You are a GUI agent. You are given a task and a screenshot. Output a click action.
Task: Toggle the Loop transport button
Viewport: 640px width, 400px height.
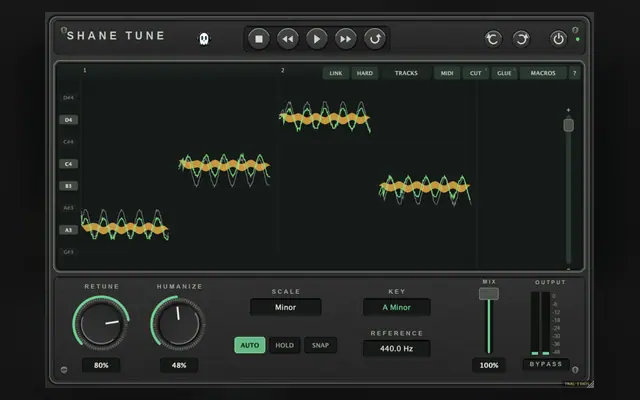click(375, 39)
